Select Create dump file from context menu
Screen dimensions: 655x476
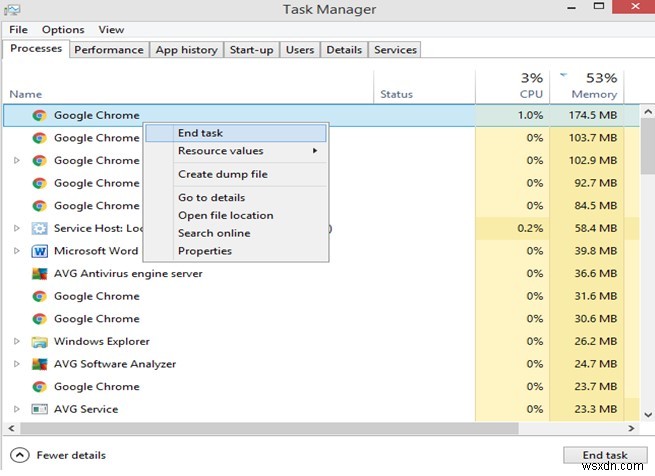pyautogui.click(x=222, y=174)
